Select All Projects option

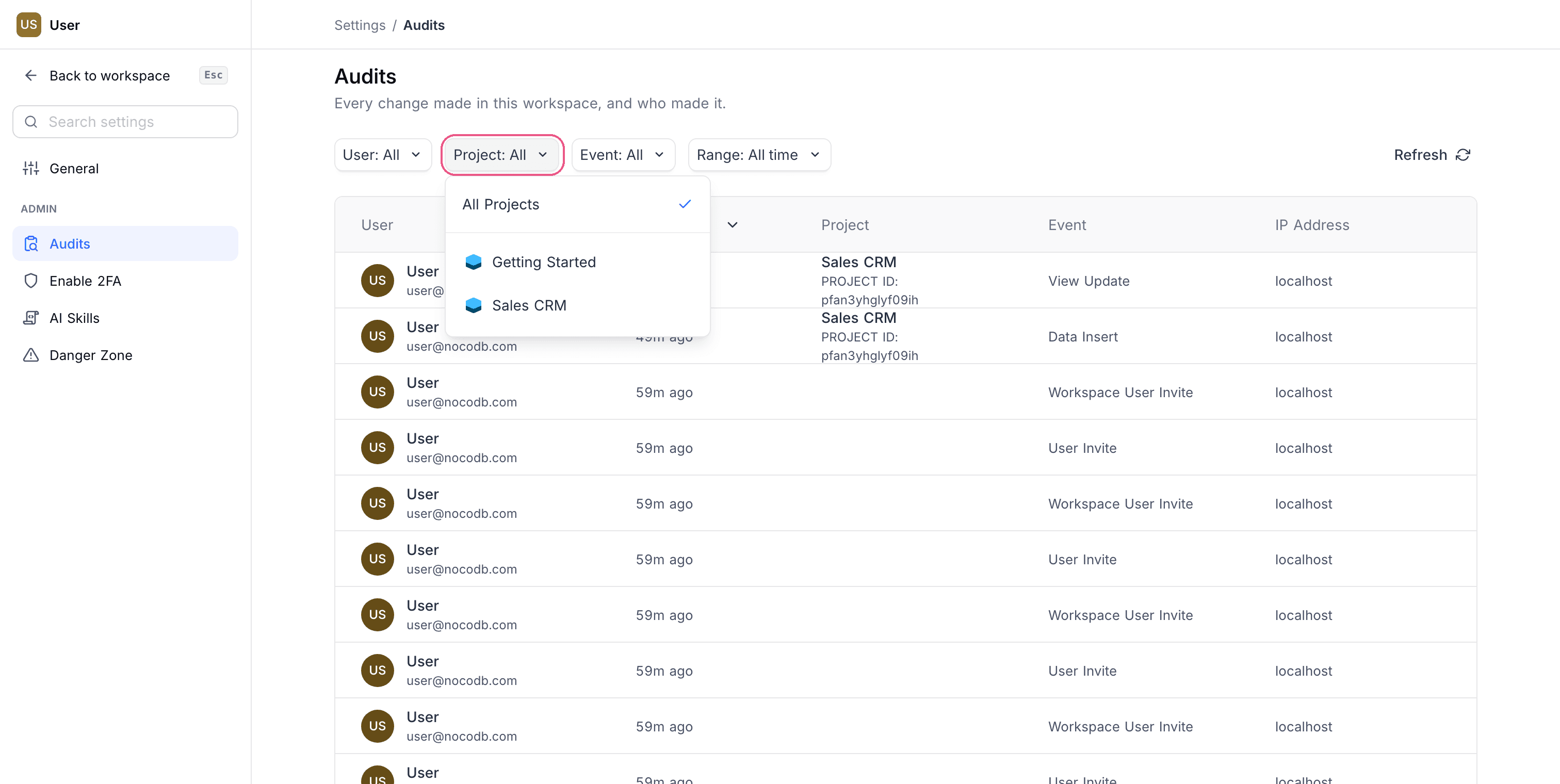577,205
